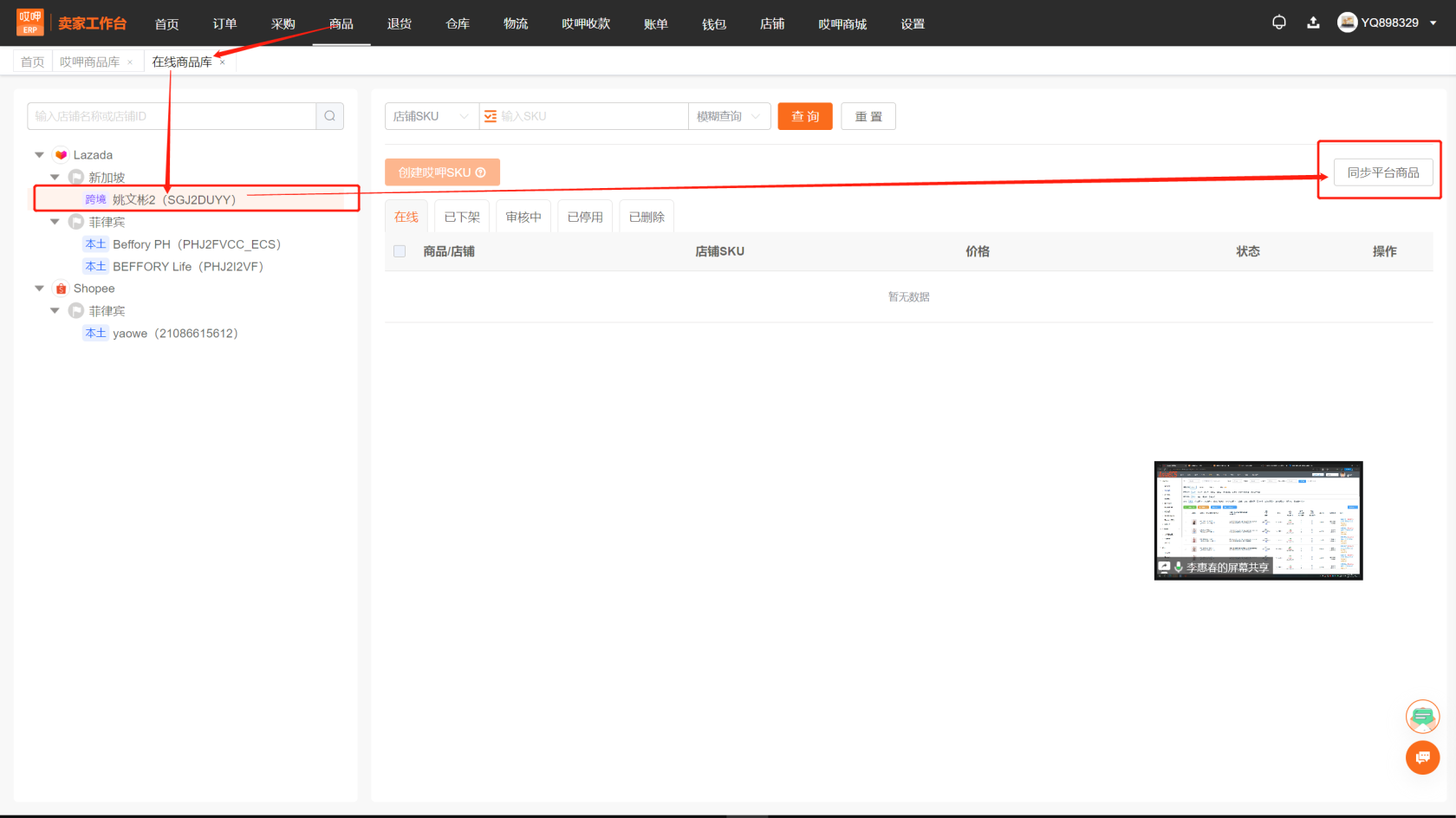
Task: Open the 钱包 menu
Action: (x=714, y=23)
